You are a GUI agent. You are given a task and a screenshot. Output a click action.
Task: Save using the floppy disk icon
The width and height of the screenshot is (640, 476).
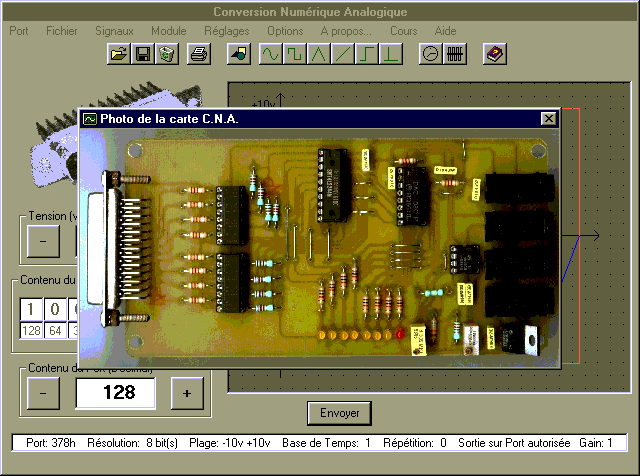142,54
